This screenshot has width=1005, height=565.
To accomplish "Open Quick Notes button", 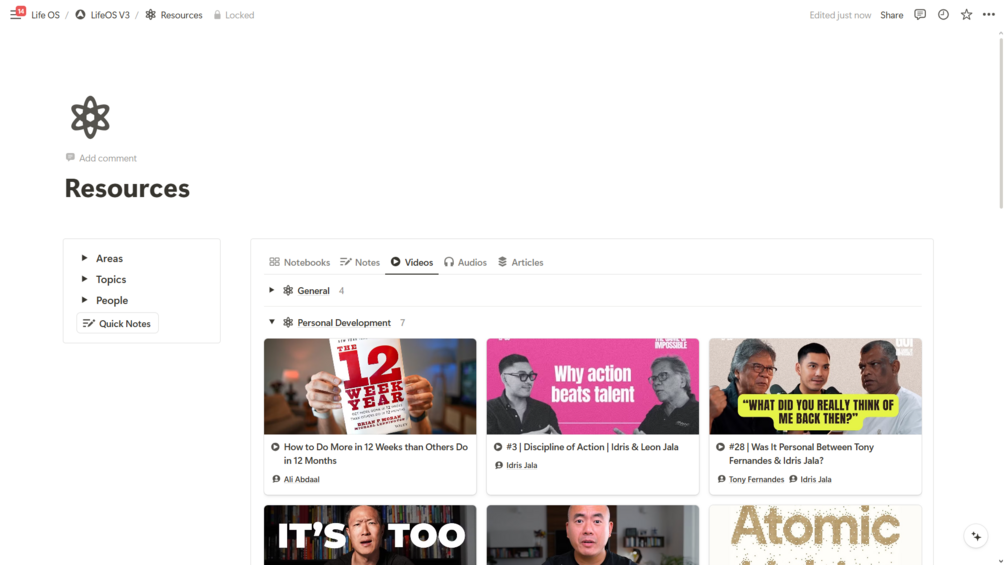I will click(x=117, y=323).
